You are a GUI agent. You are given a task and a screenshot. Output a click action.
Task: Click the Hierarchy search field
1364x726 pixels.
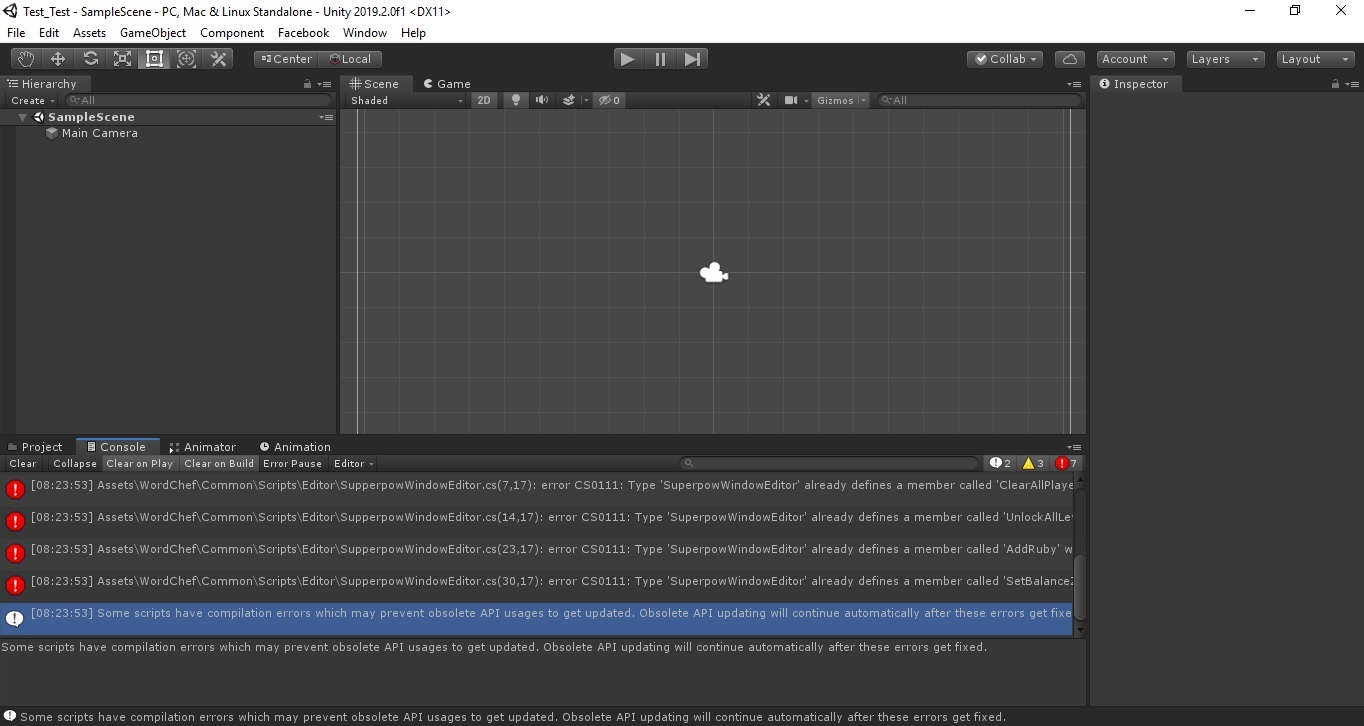198,100
